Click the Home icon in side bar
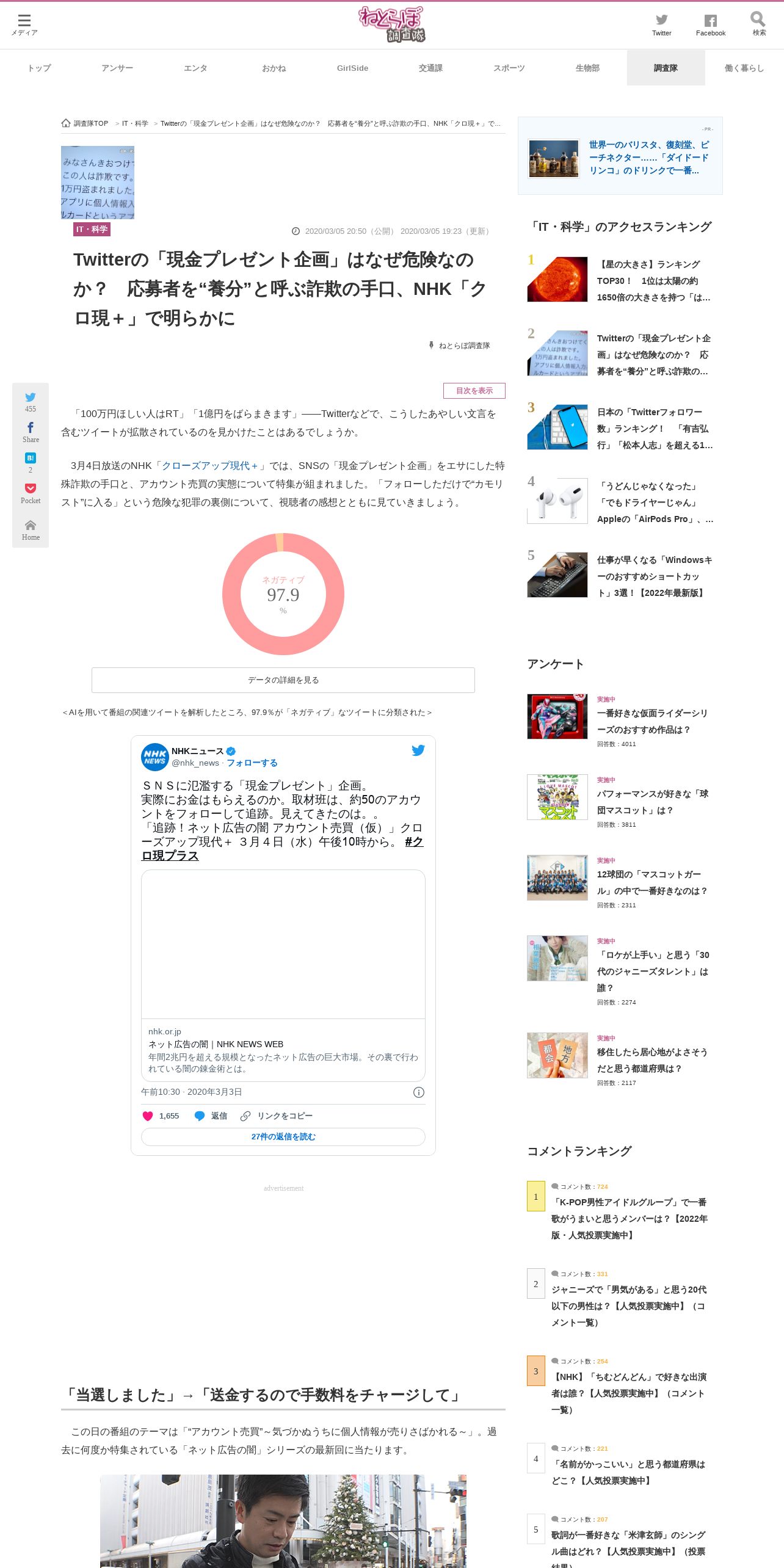This screenshot has width=784, height=1568. 31,525
